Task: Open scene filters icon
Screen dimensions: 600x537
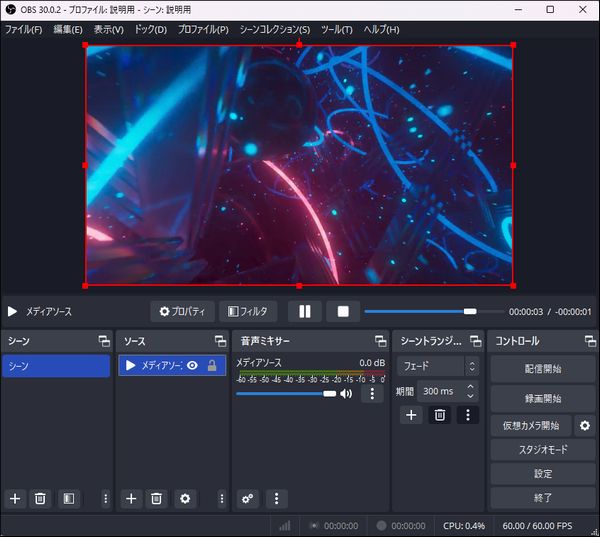Action: click(x=69, y=499)
